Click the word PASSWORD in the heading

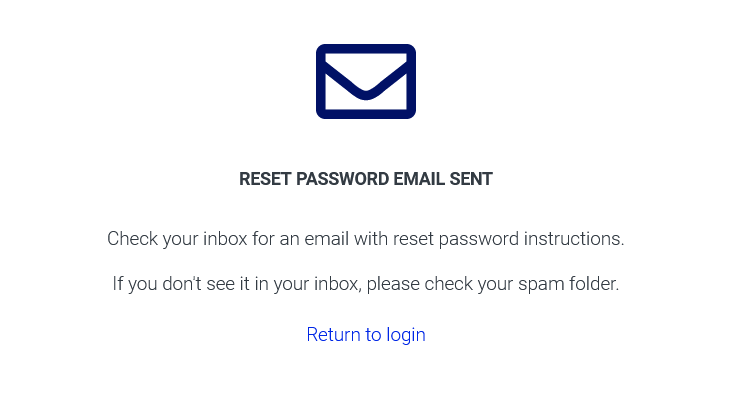tap(342, 179)
